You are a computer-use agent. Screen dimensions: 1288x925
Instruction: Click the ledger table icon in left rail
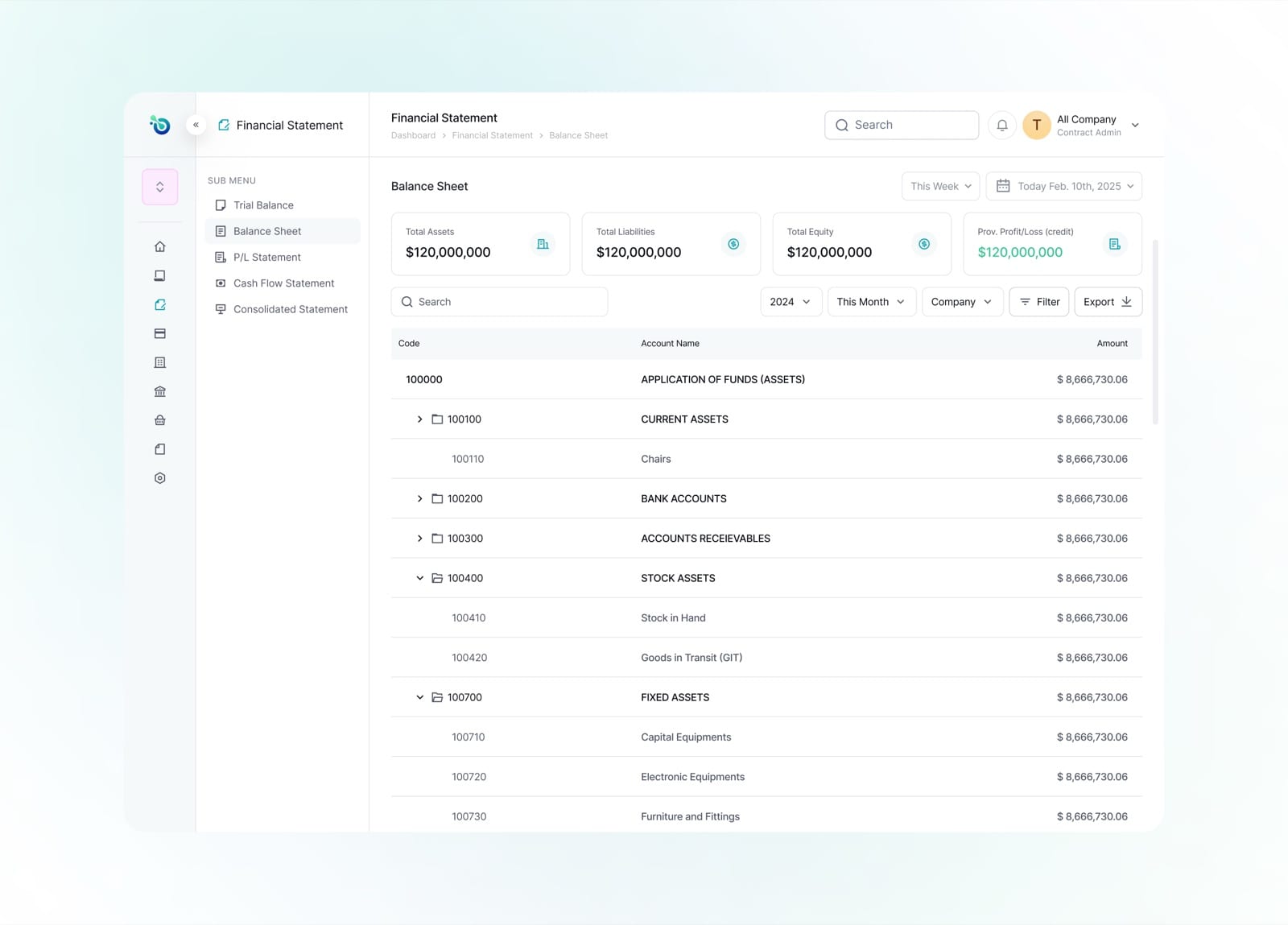pyautogui.click(x=160, y=362)
